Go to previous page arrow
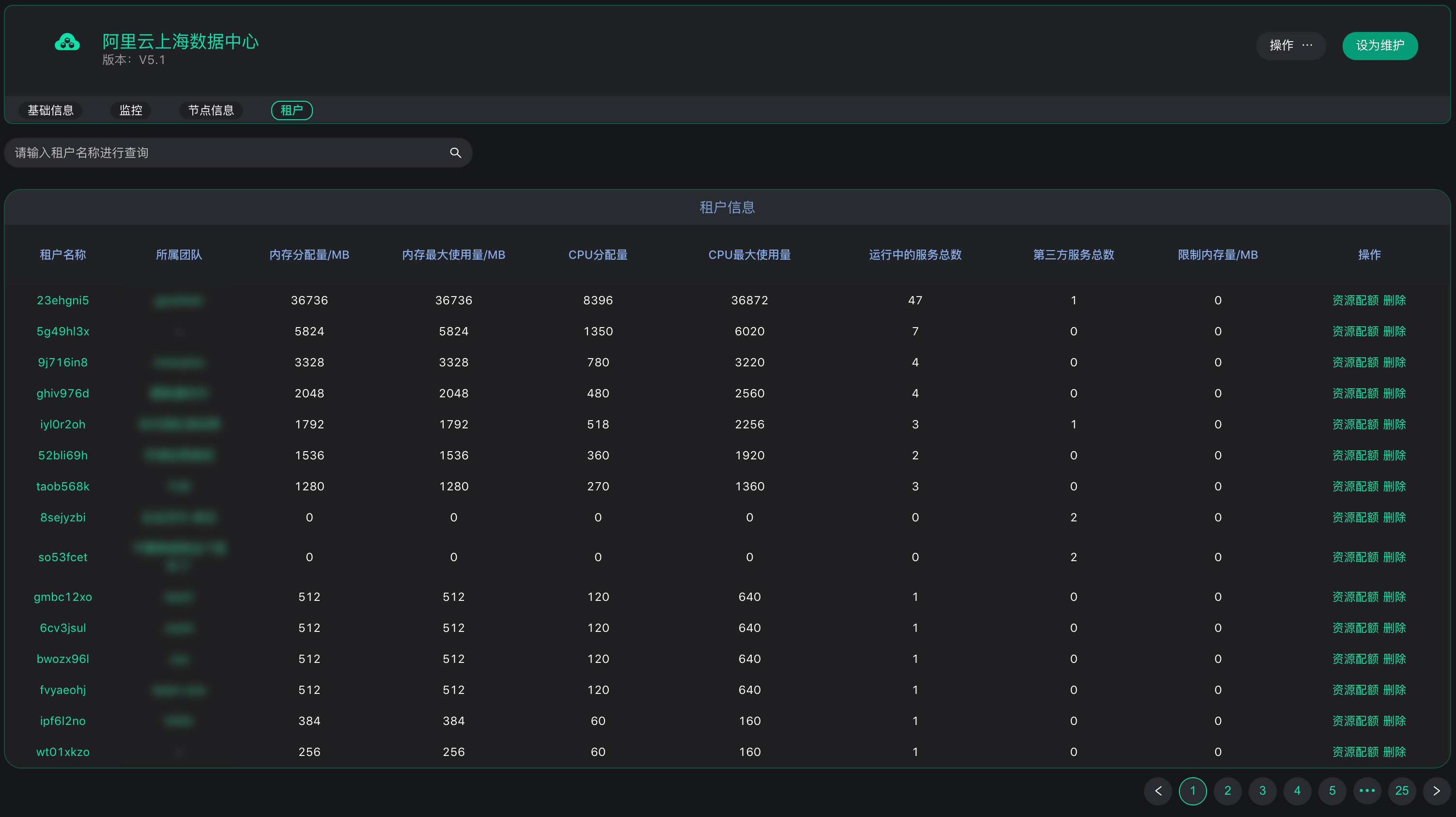 (1158, 790)
